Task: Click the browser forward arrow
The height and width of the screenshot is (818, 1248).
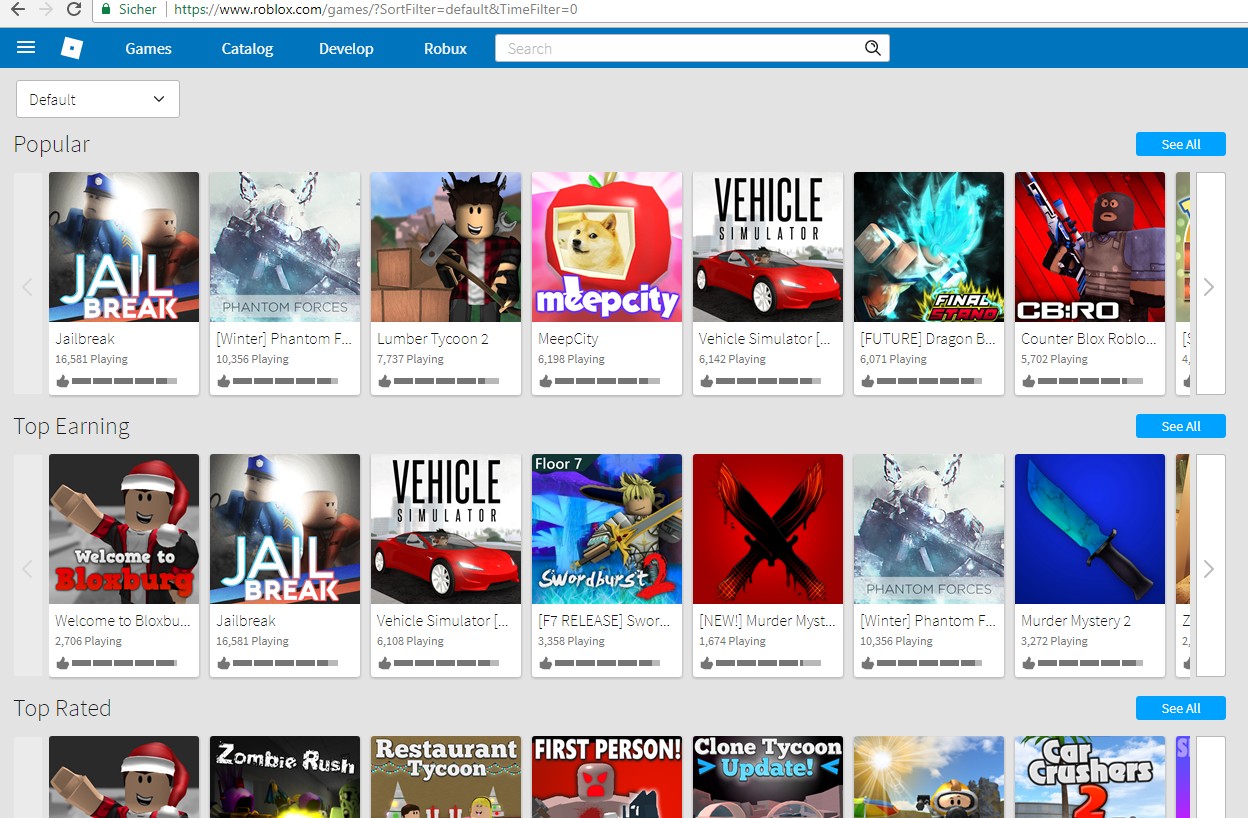Action: tap(45, 9)
